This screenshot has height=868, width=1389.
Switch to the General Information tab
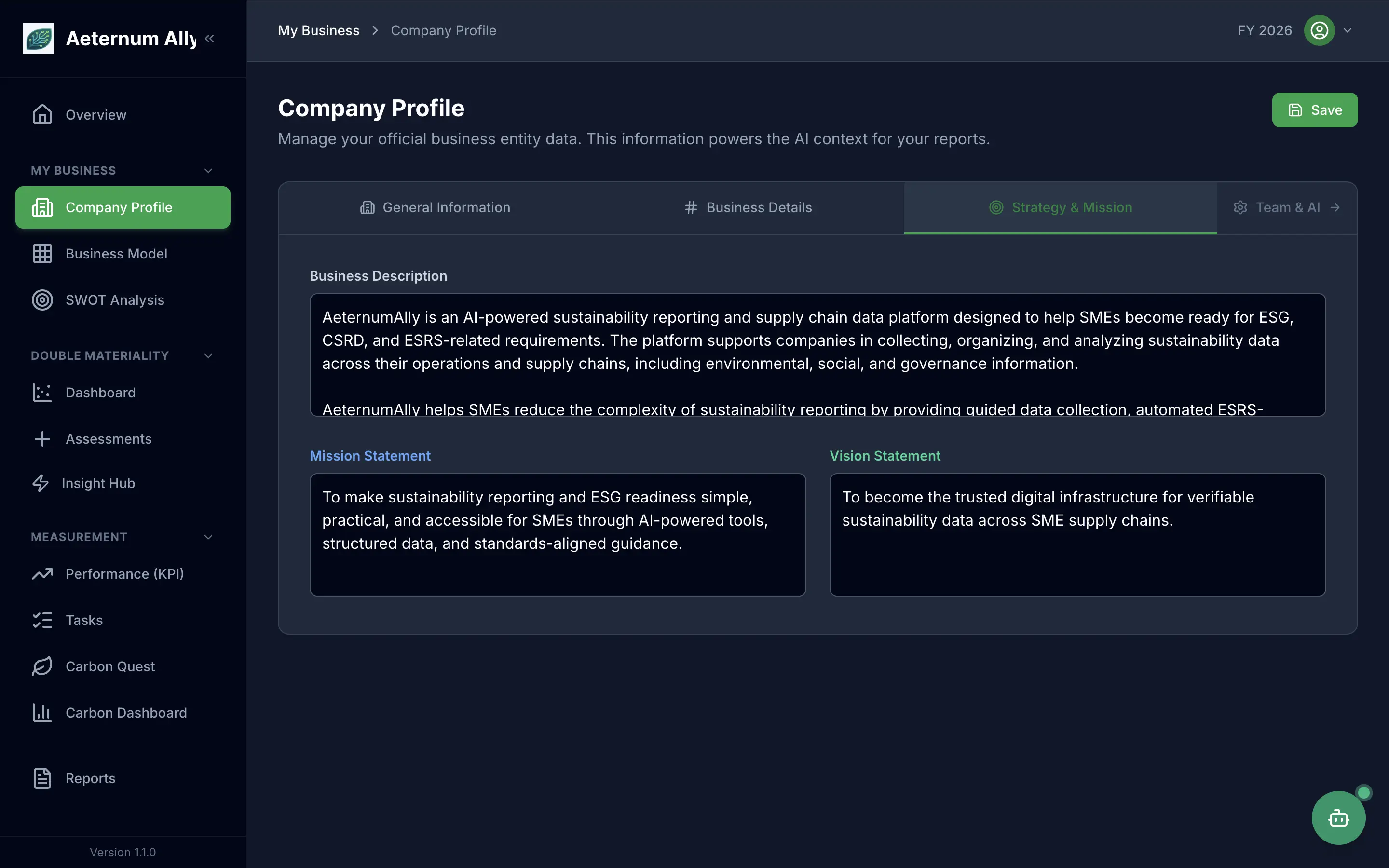(x=435, y=207)
